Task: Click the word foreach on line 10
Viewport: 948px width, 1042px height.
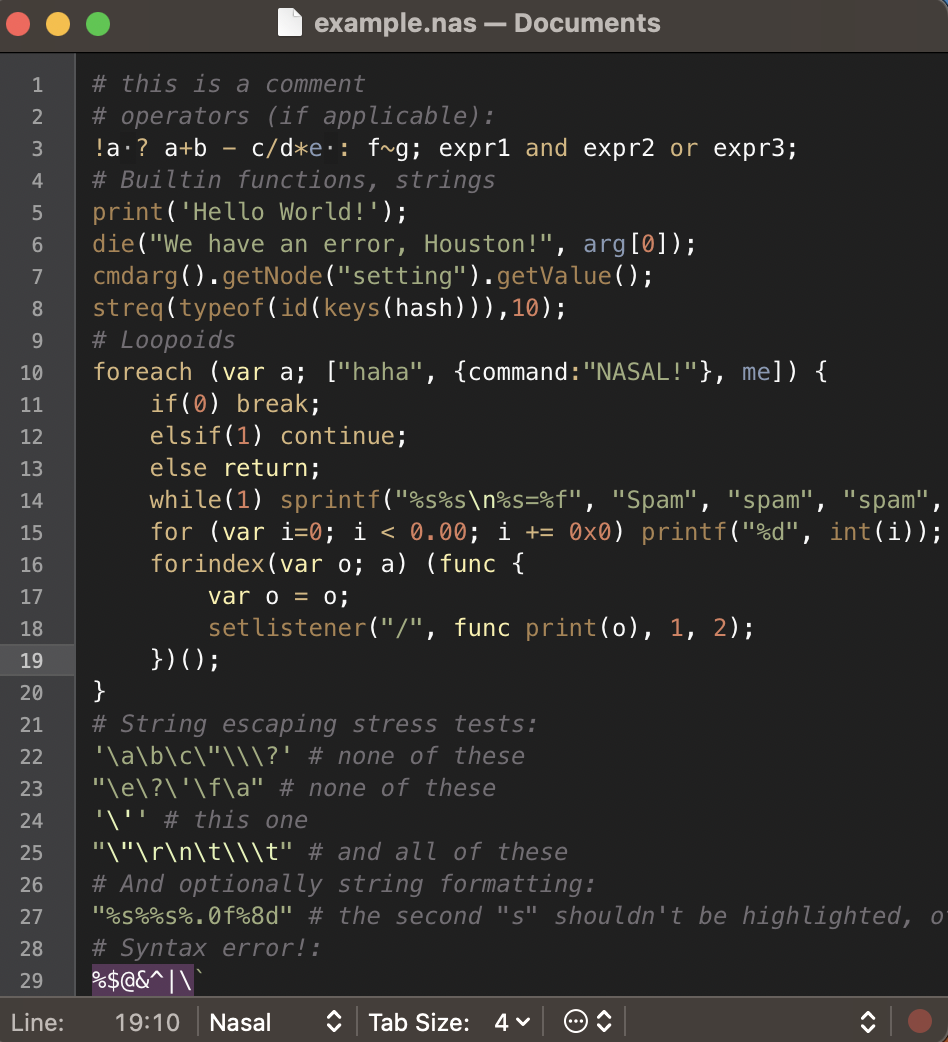Action: tap(142, 371)
